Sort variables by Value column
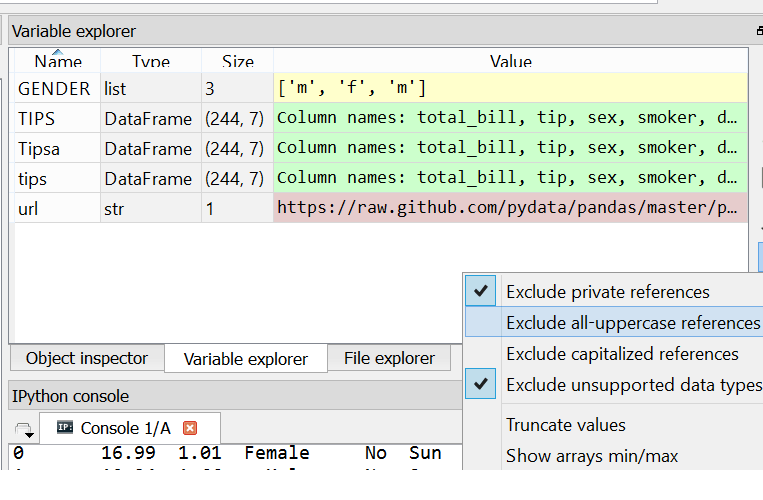This screenshot has height=500, width=763. 510,61
